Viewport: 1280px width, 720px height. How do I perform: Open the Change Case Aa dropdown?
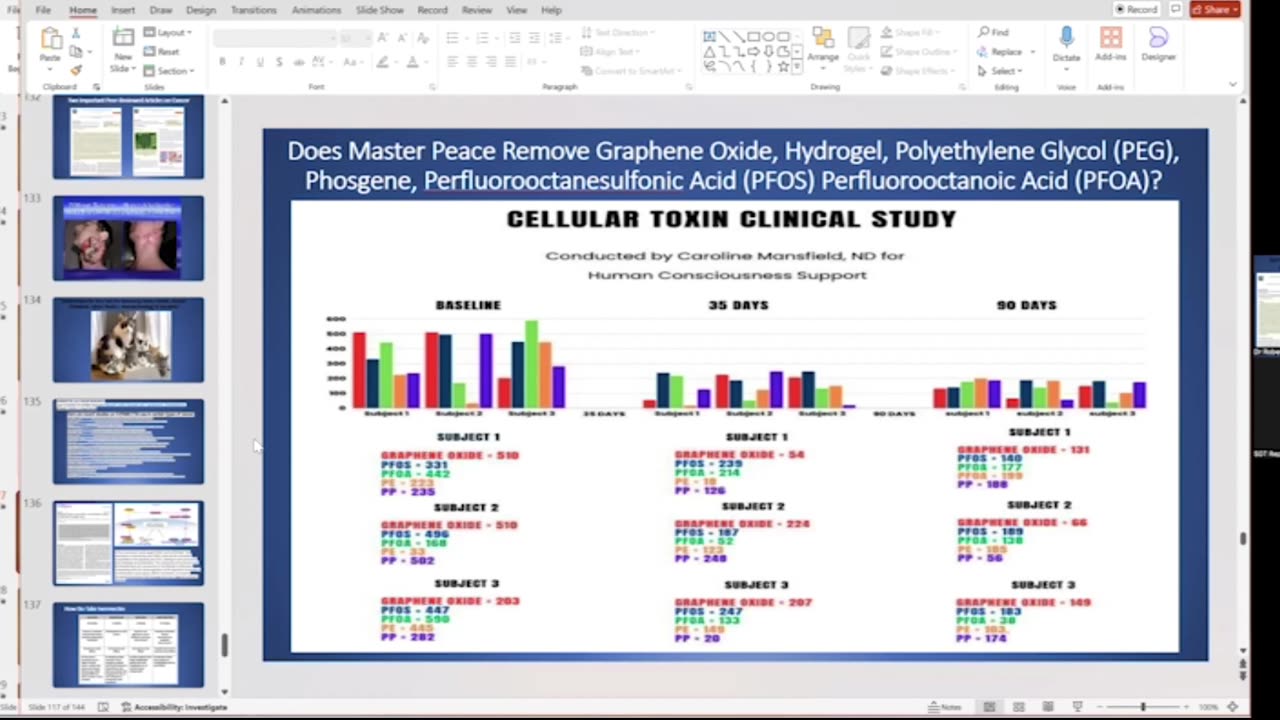(x=352, y=62)
